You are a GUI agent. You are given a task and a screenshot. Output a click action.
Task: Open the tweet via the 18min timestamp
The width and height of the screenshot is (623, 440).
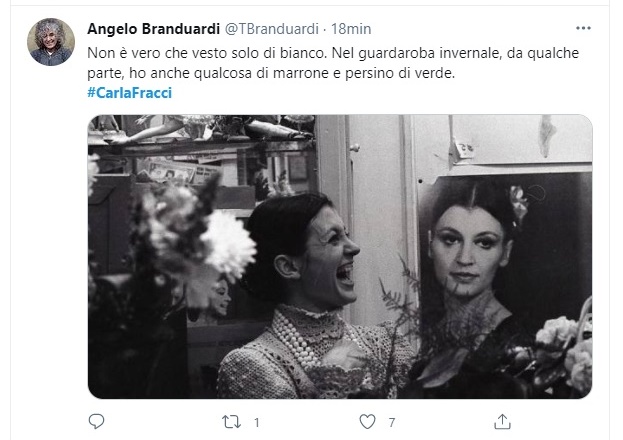tap(351, 29)
